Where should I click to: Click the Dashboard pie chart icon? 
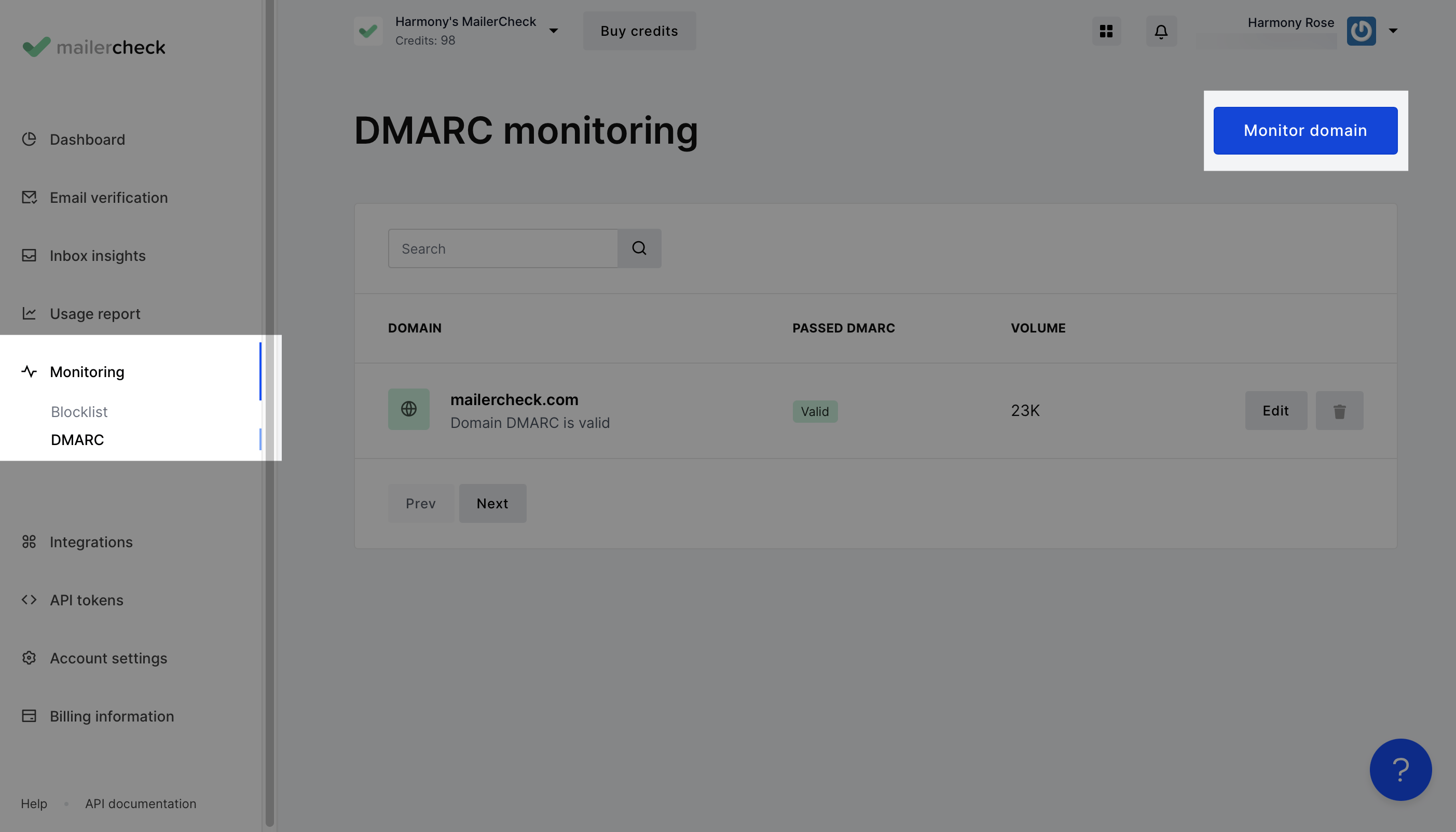pos(29,139)
